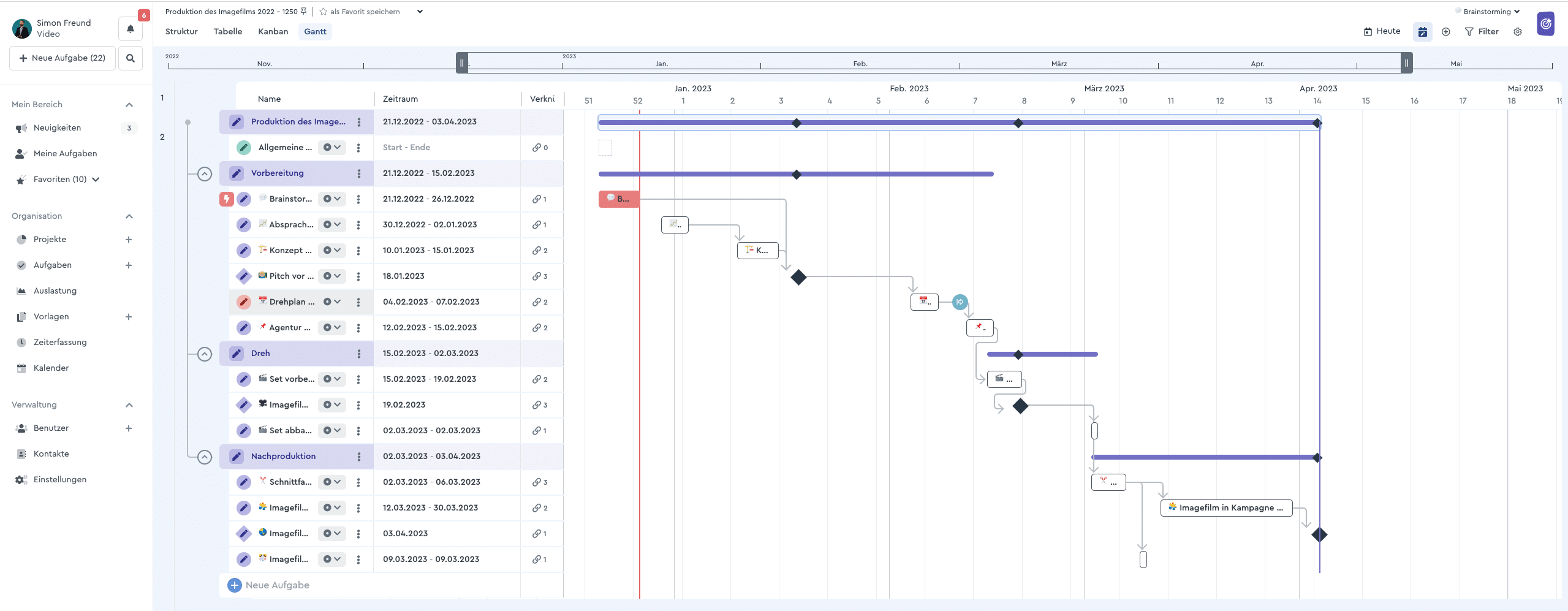
Task: Click the red Brainstorming Gantt bar
Action: click(619, 199)
